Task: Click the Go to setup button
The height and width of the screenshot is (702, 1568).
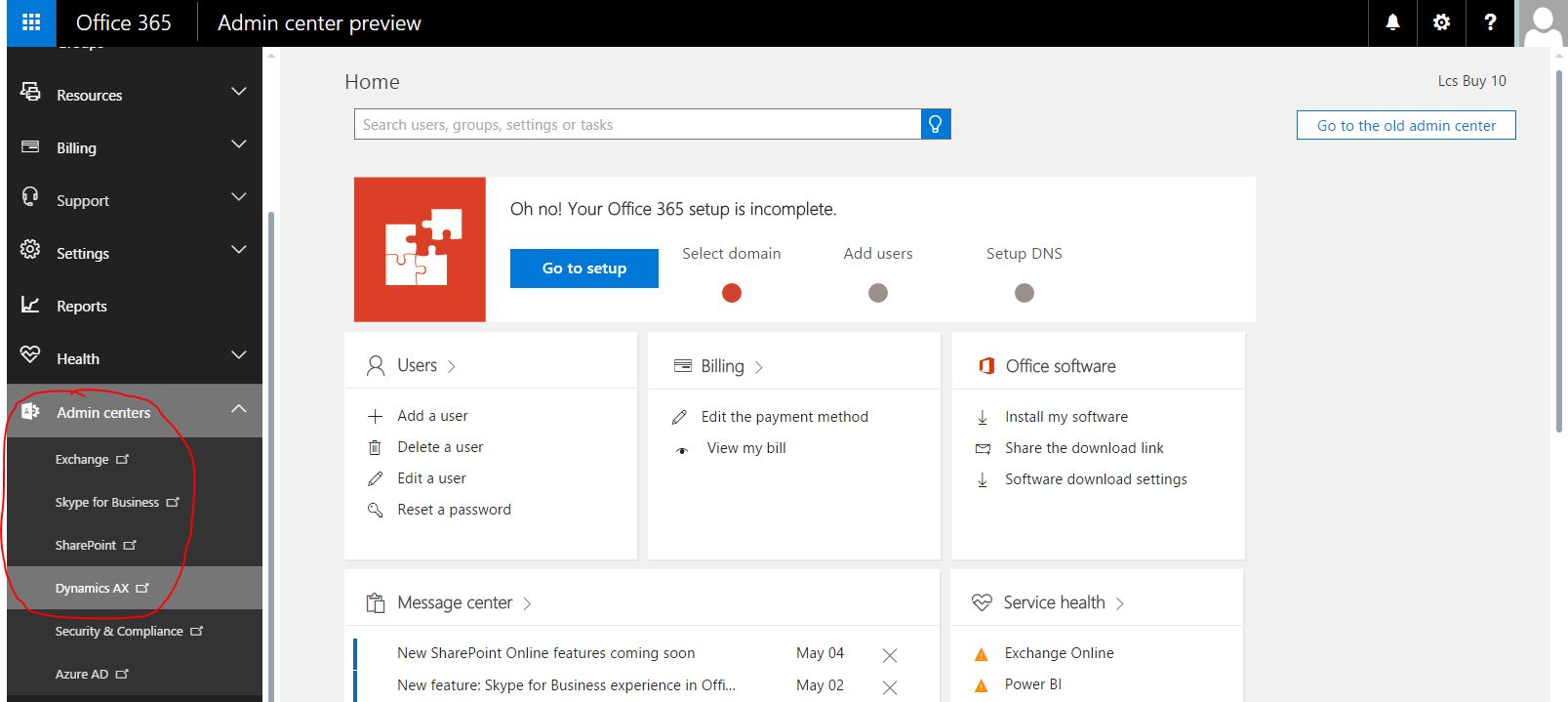Action: coord(583,268)
